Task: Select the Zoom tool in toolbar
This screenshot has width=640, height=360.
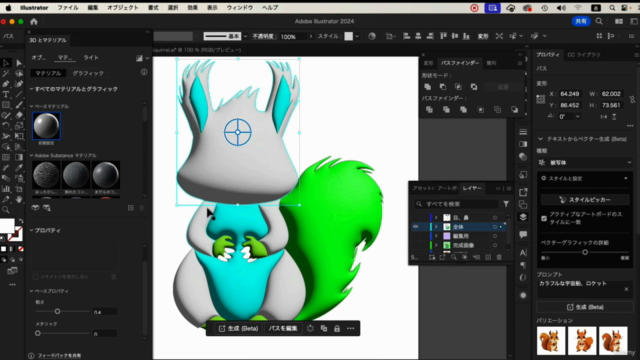Action: (6, 210)
